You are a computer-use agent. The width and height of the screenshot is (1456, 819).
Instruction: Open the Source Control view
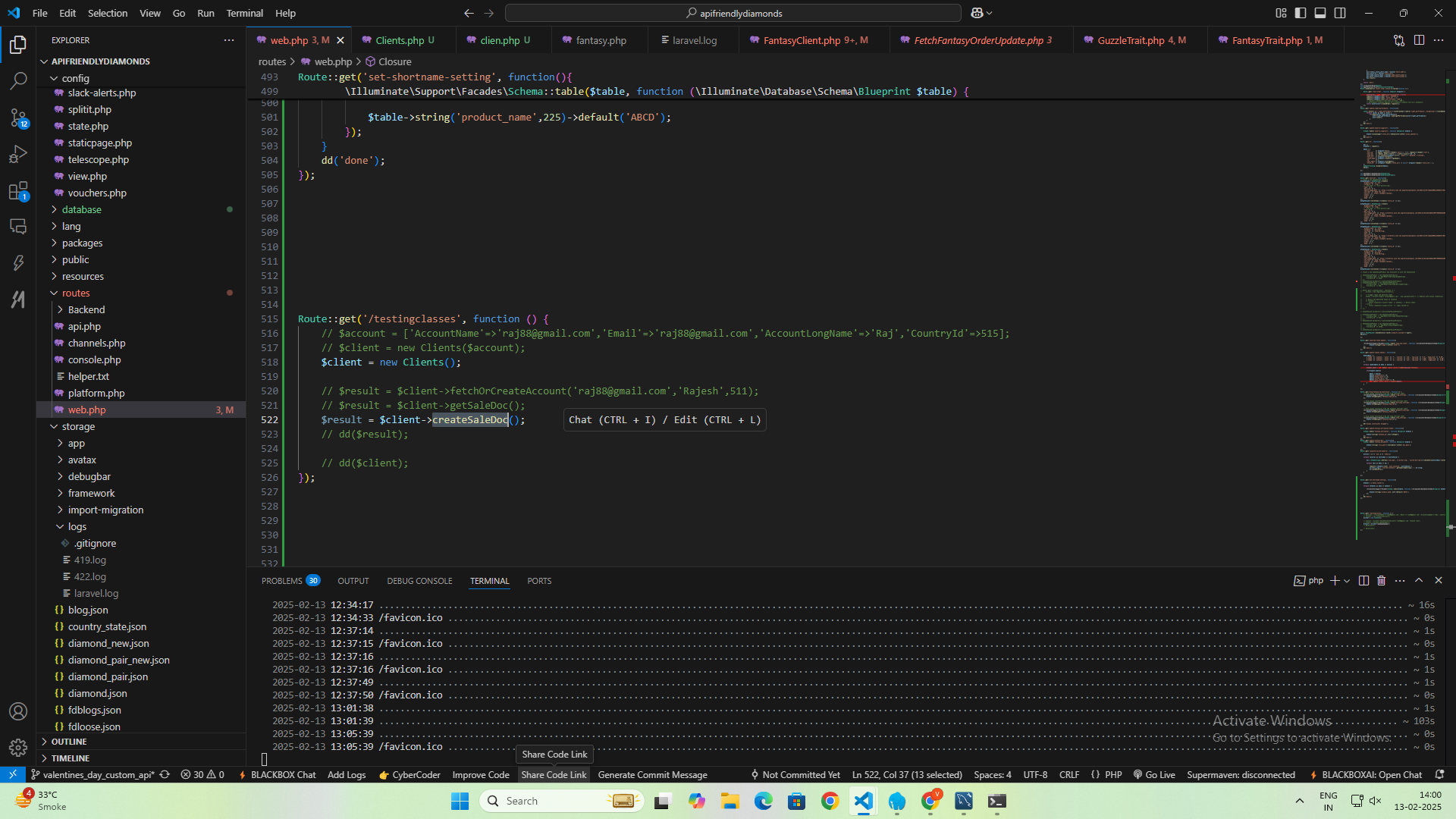click(x=18, y=118)
